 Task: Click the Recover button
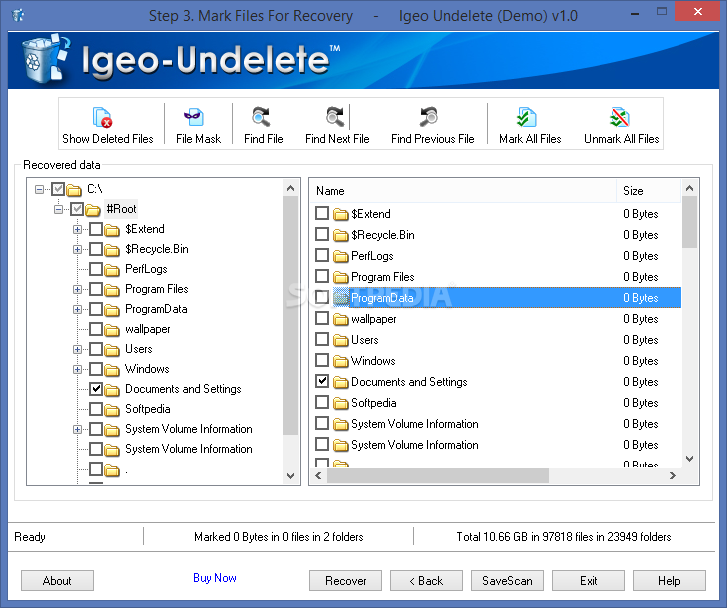345,581
